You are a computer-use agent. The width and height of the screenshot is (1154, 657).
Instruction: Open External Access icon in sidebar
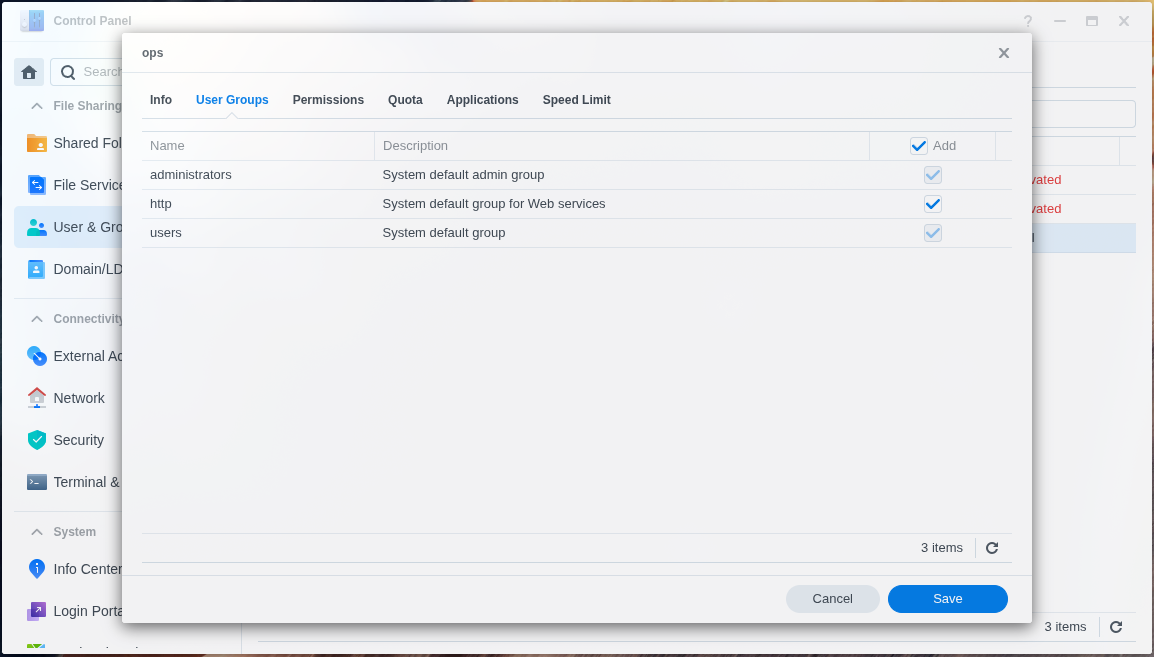[36, 356]
